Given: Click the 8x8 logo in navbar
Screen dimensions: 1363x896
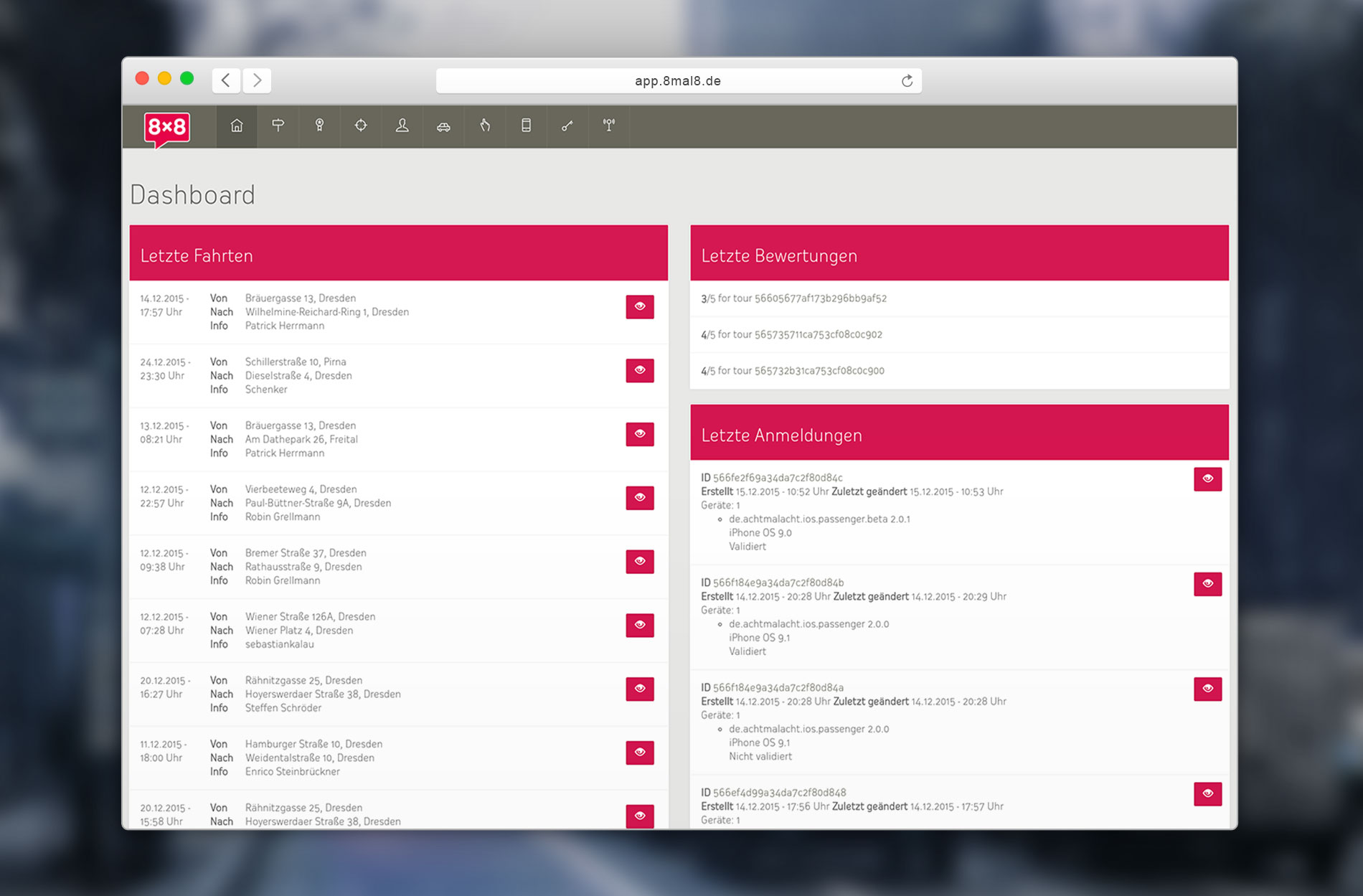Looking at the screenshot, I should (167, 128).
